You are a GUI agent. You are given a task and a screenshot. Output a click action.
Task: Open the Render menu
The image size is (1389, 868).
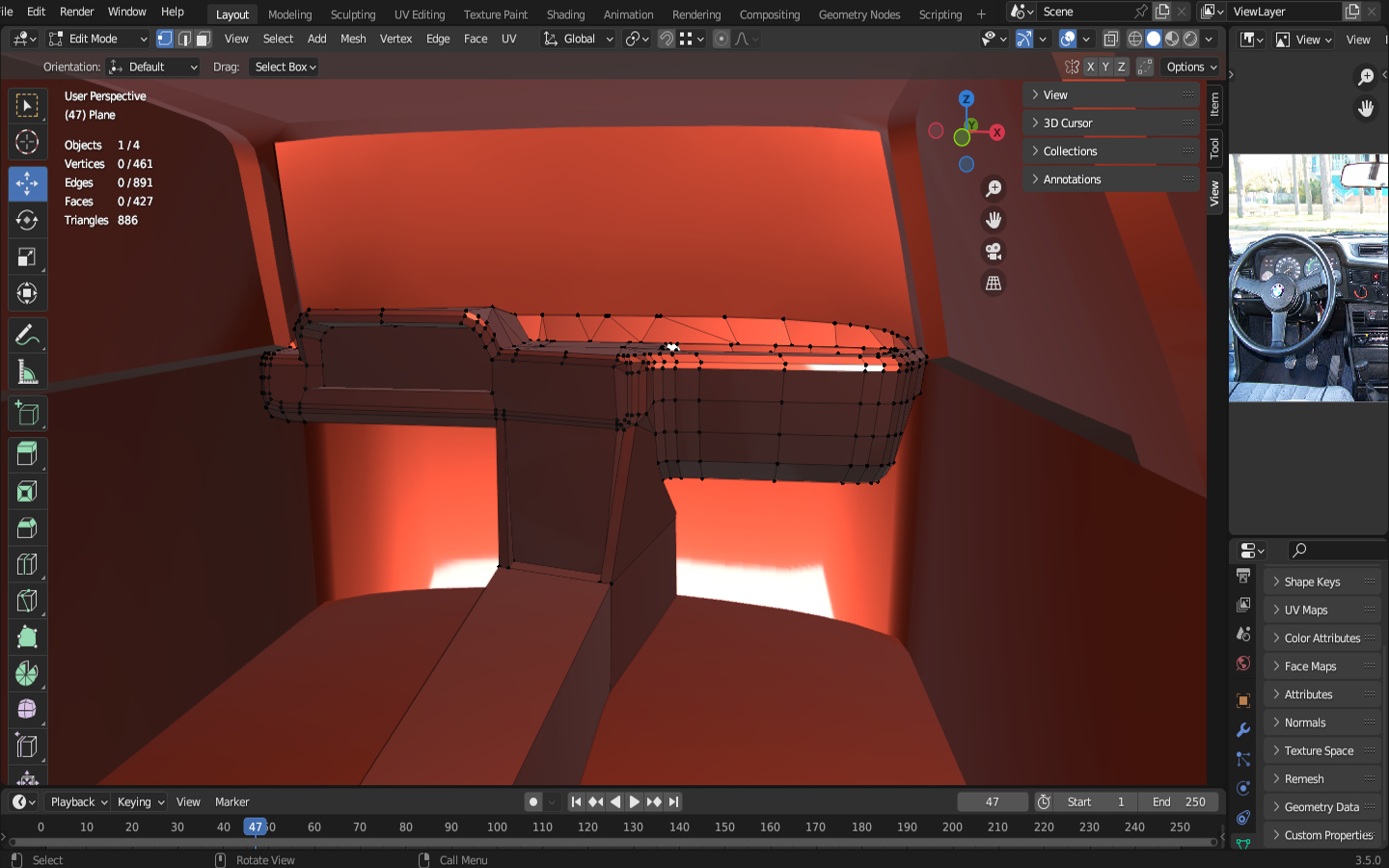click(x=77, y=12)
